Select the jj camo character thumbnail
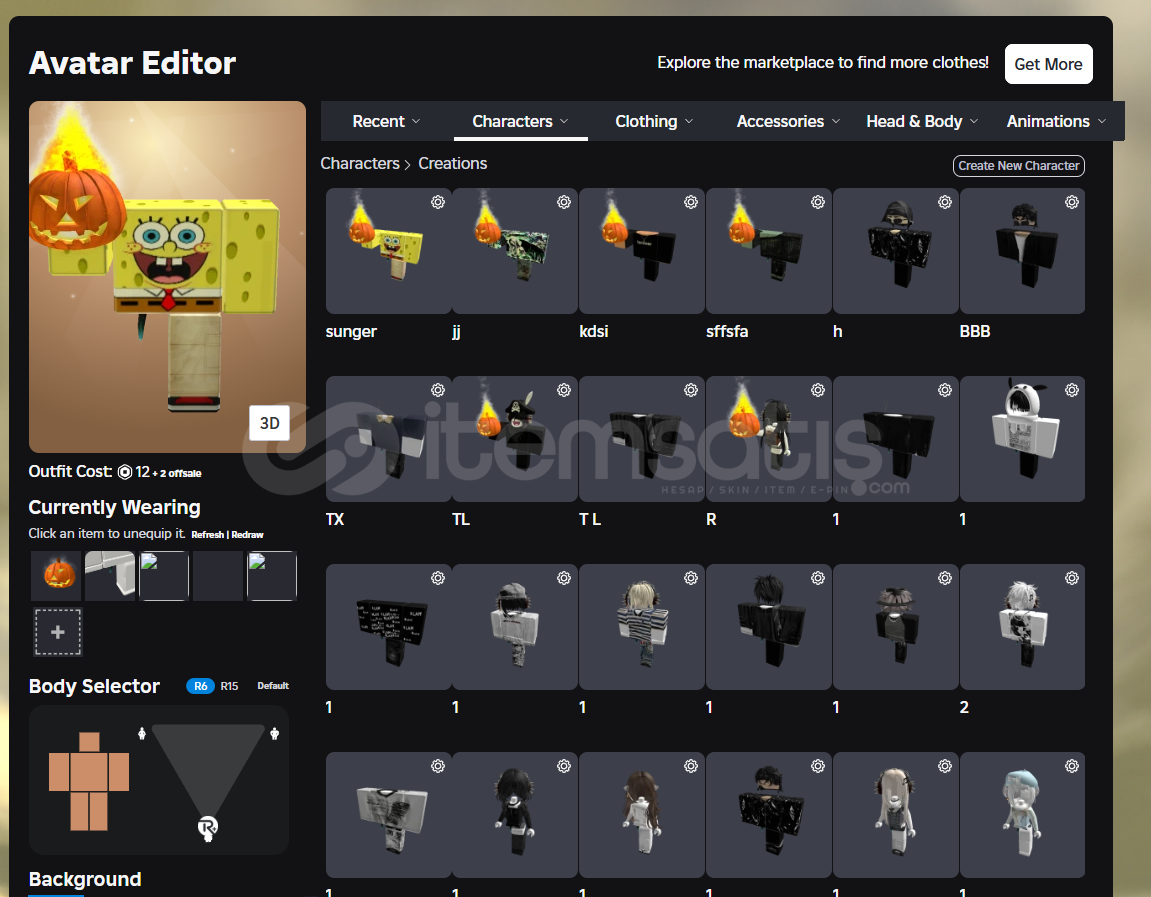 515,251
